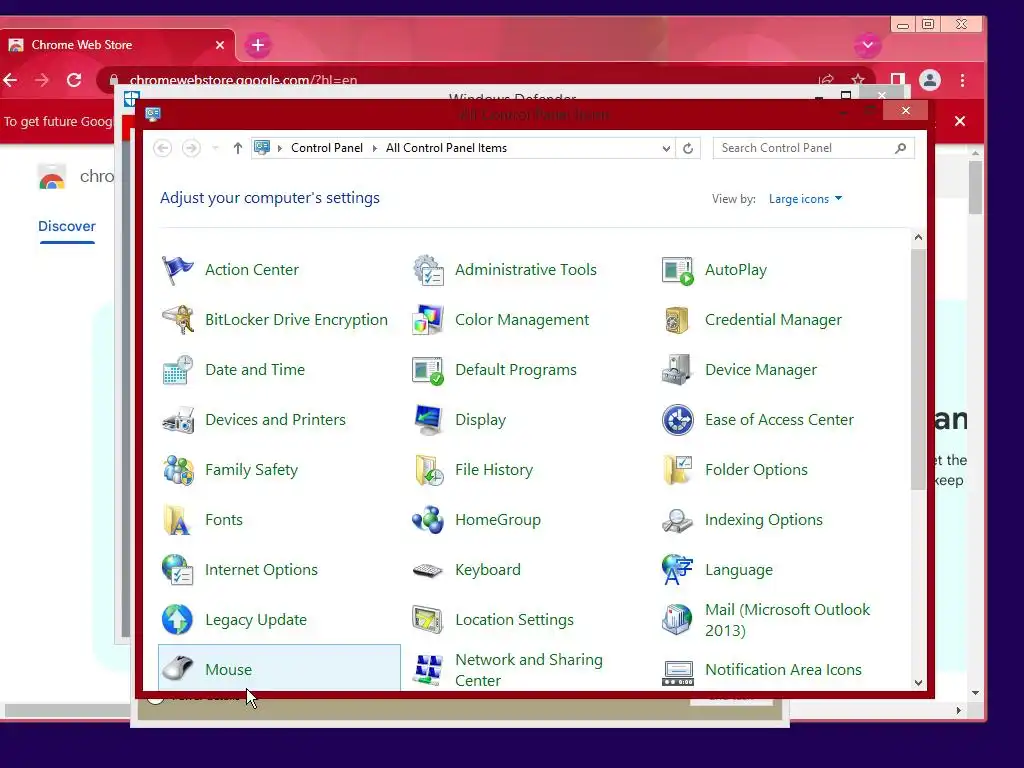Click the Control Panel scrollbar thumb

918,369
